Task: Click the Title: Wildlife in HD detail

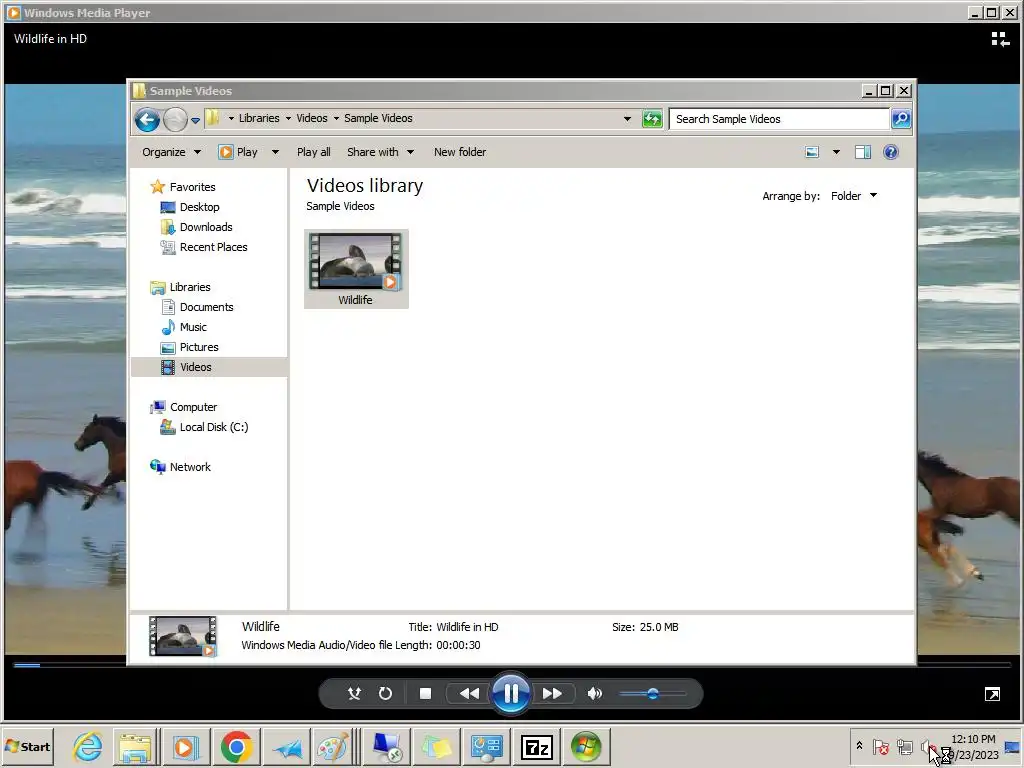Action: 453,627
